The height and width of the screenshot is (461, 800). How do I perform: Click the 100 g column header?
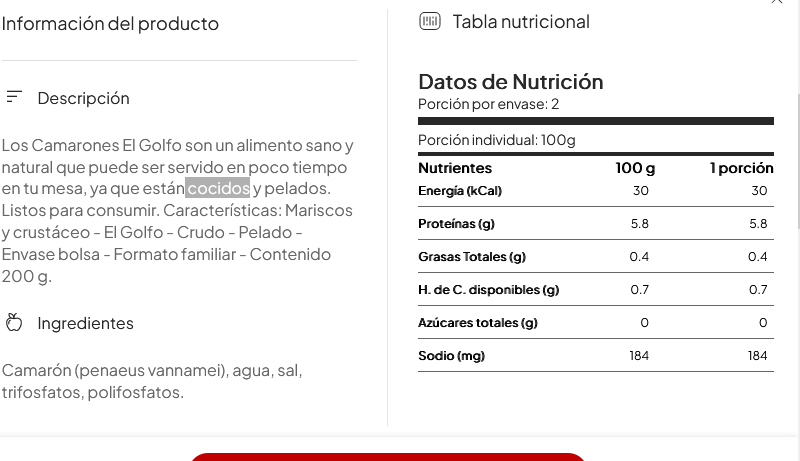(x=635, y=168)
